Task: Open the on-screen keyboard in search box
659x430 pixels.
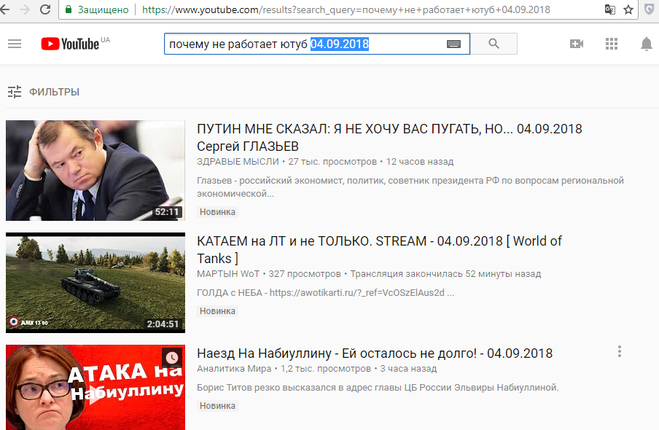Action: pos(453,45)
